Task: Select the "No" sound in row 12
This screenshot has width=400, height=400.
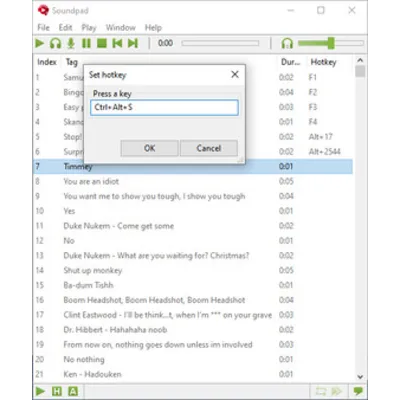Action: coord(193,241)
